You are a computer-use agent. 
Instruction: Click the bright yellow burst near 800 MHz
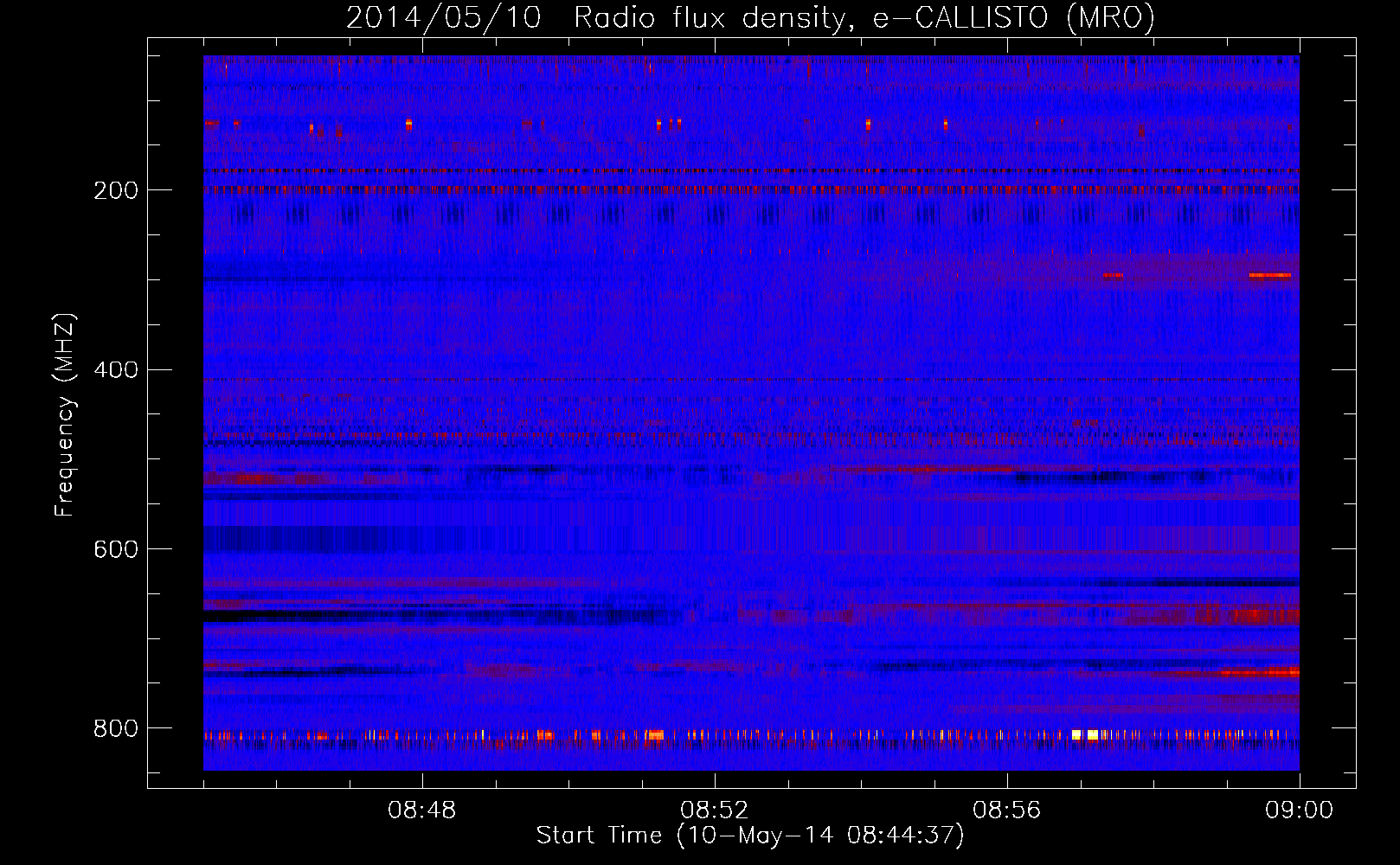click(x=1085, y=734)
